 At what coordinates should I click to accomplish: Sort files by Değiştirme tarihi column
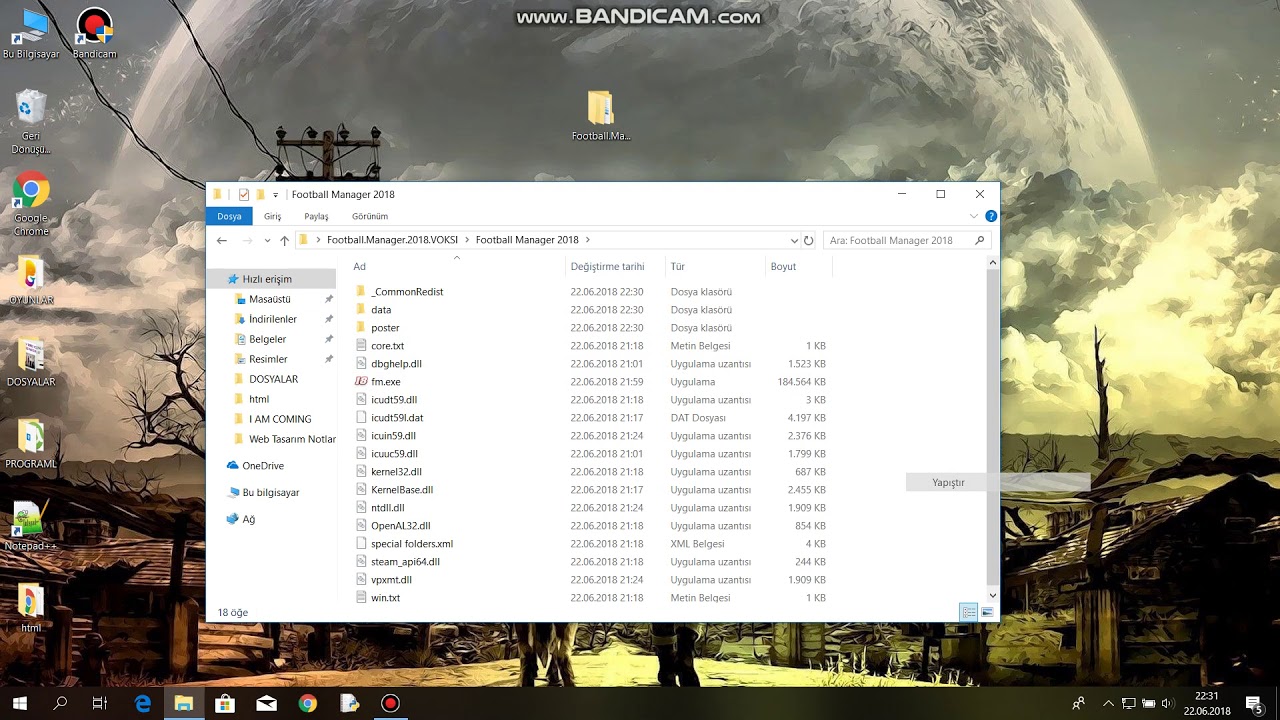pos(607,267)
